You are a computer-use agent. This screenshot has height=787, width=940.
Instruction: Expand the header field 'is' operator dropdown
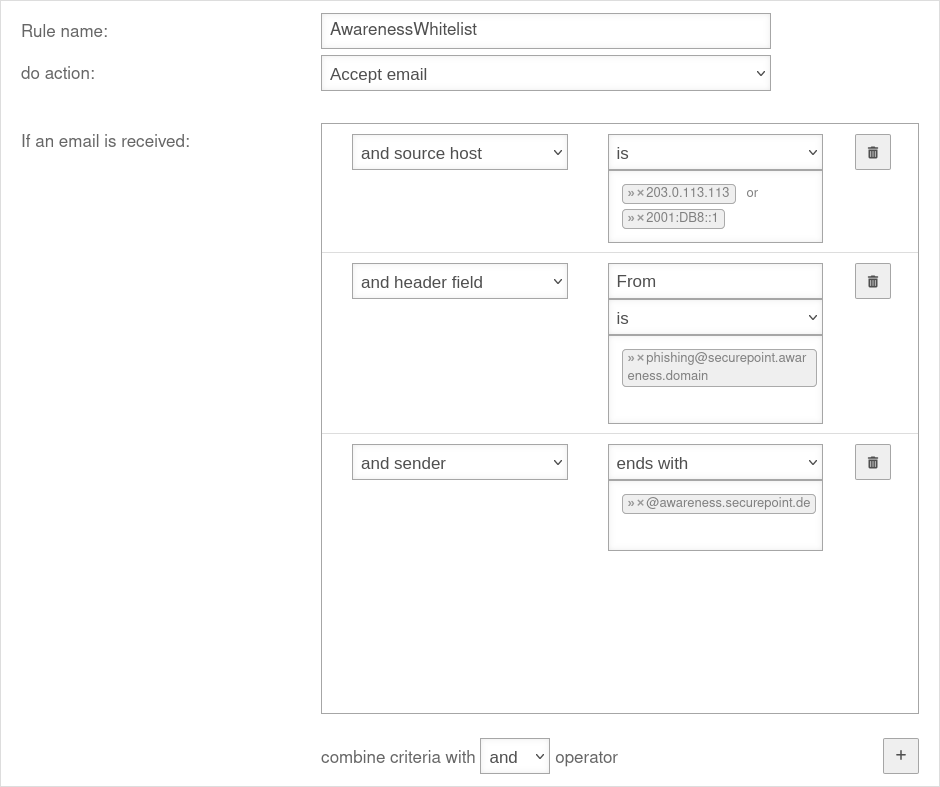tap(715, 317)
